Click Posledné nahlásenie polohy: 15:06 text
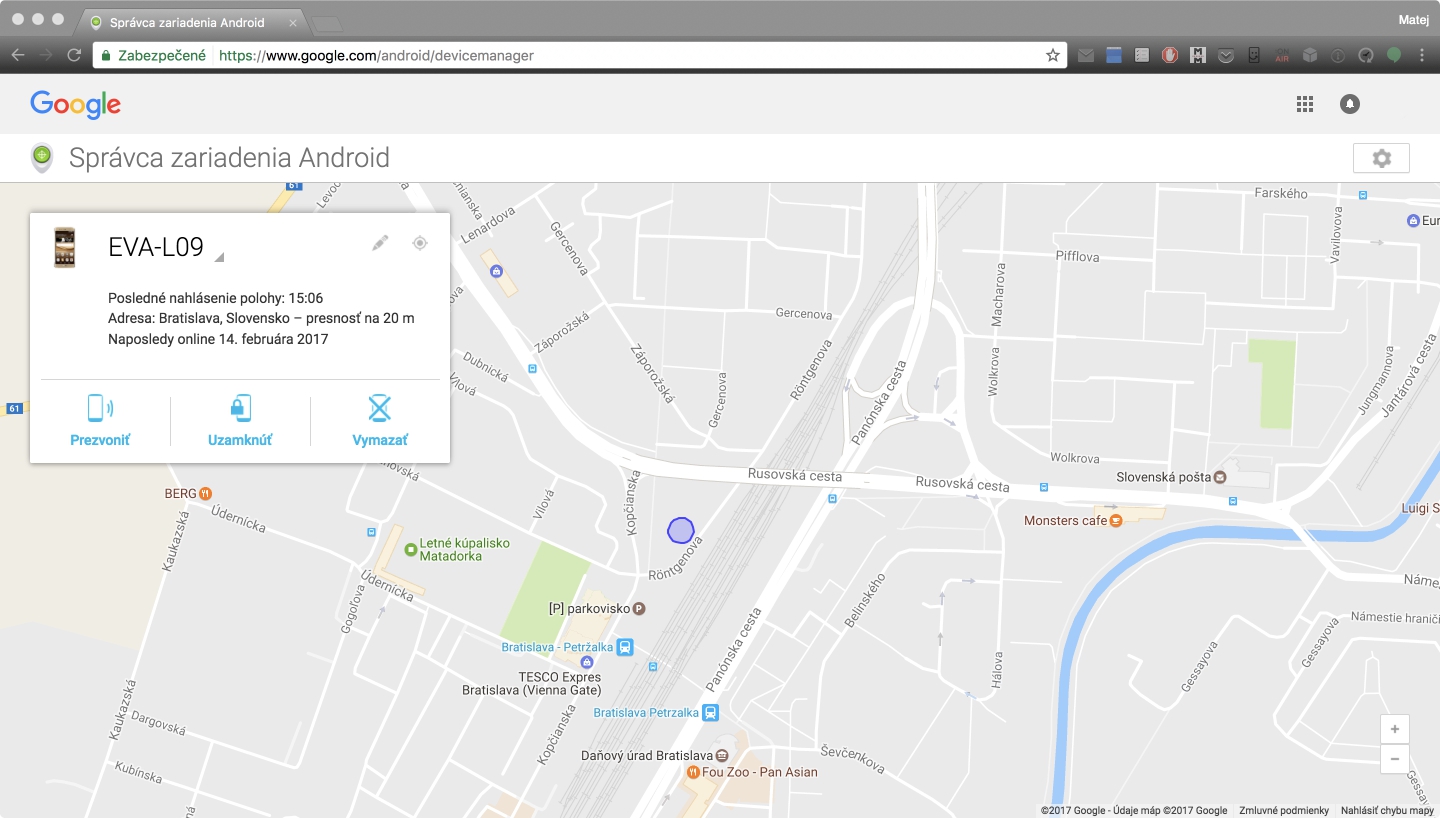 215,298
